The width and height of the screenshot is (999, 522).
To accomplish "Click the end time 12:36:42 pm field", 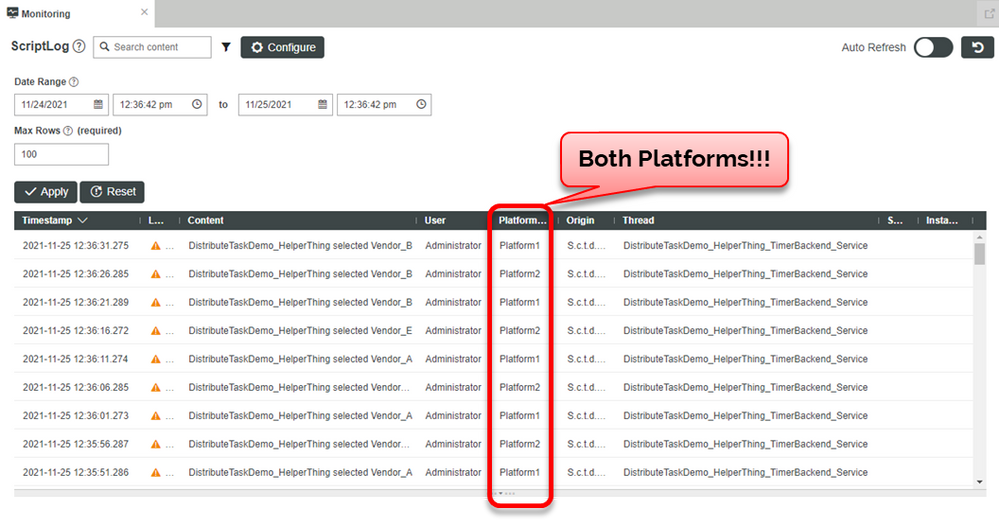I will tap(384, 105).
